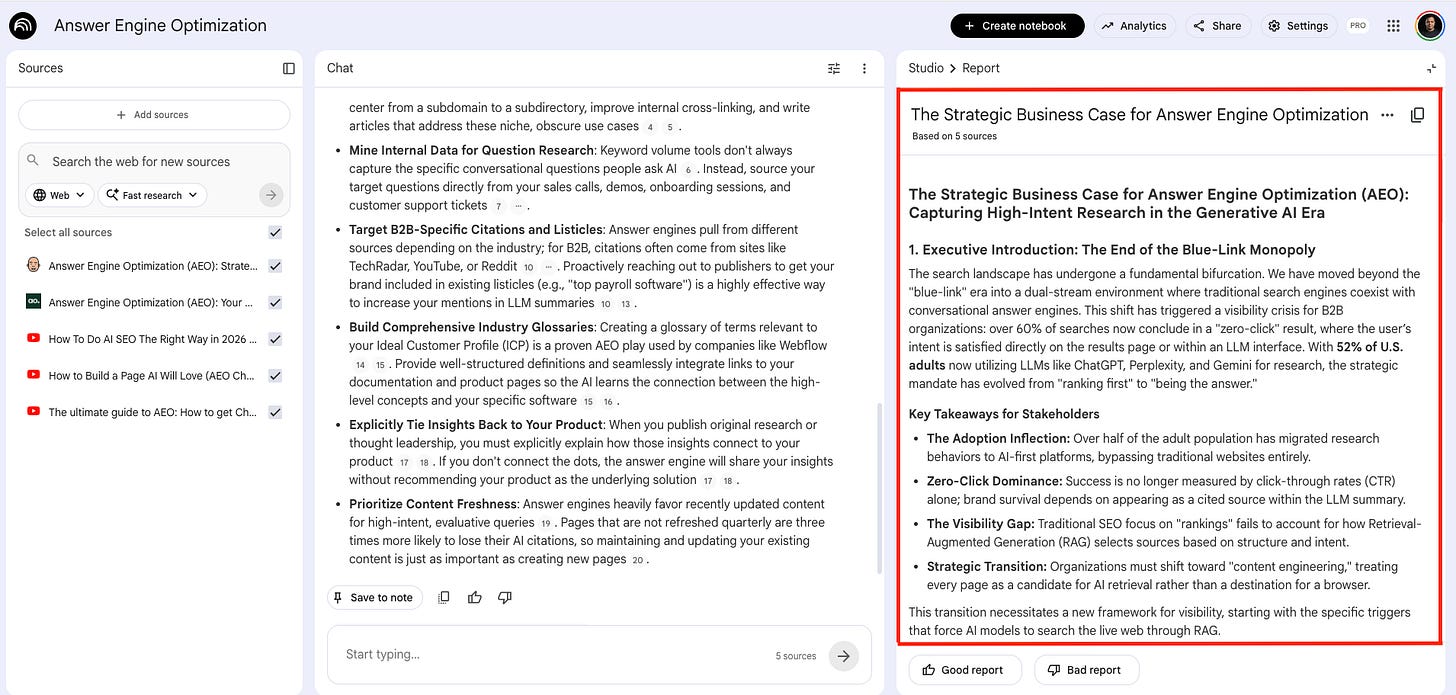
Task: Uncheck 'The ultimate guide to AEO' checkbox
Action: (x=275, y=412)
